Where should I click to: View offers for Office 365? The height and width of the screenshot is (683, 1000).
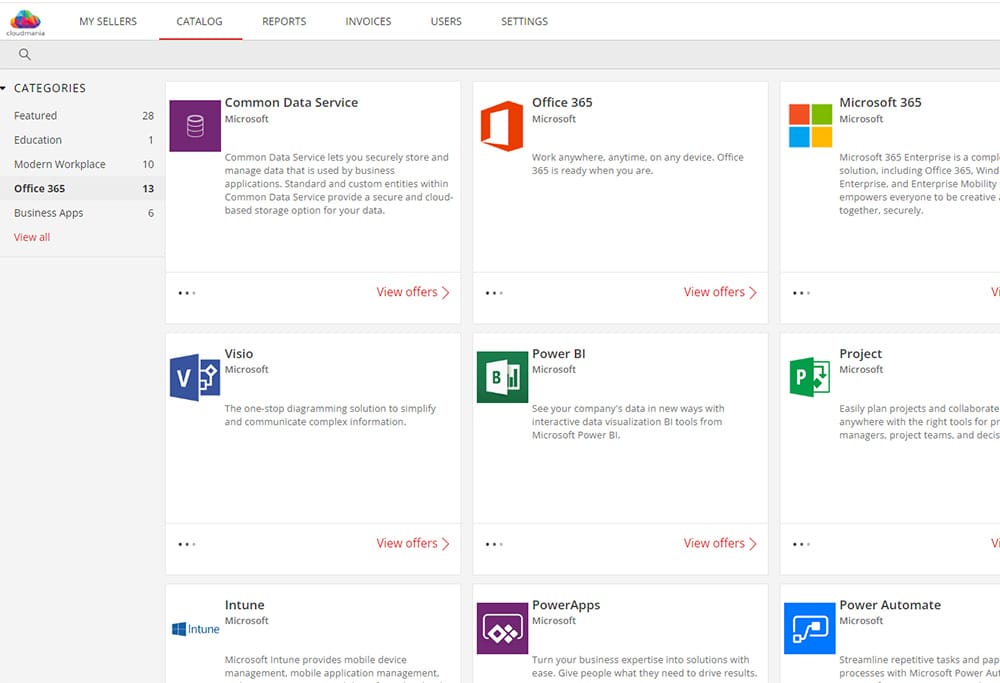[720, 292]
